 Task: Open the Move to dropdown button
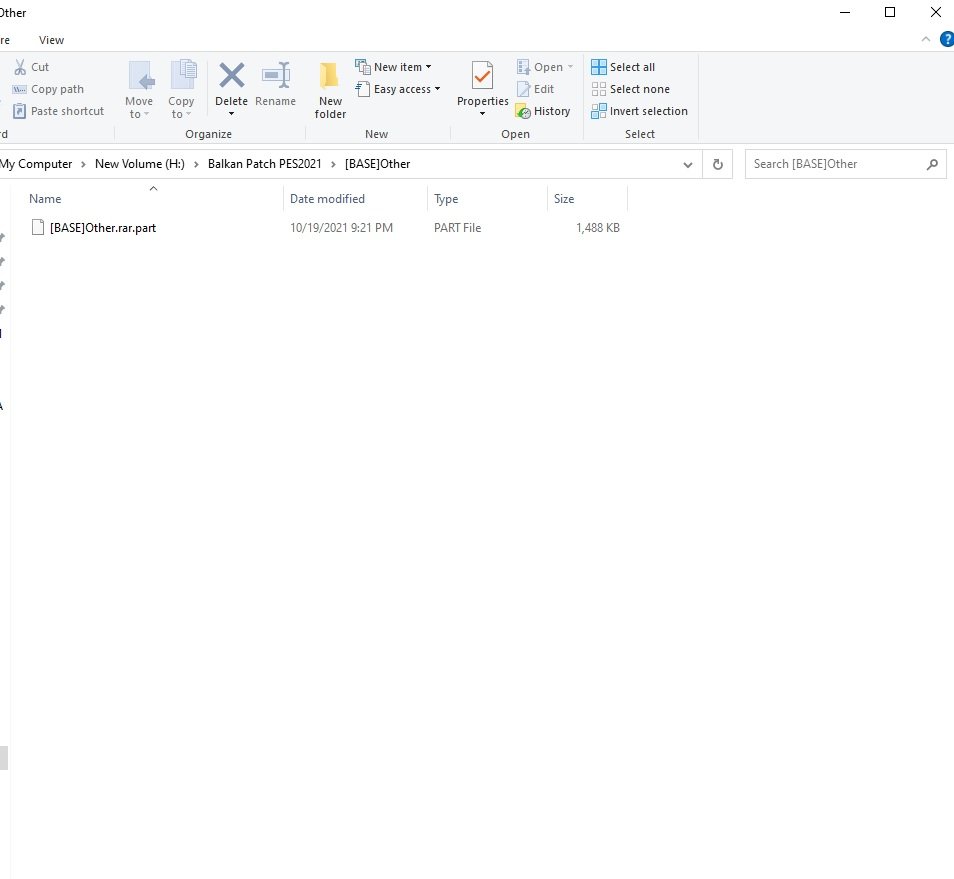[139, 89]
